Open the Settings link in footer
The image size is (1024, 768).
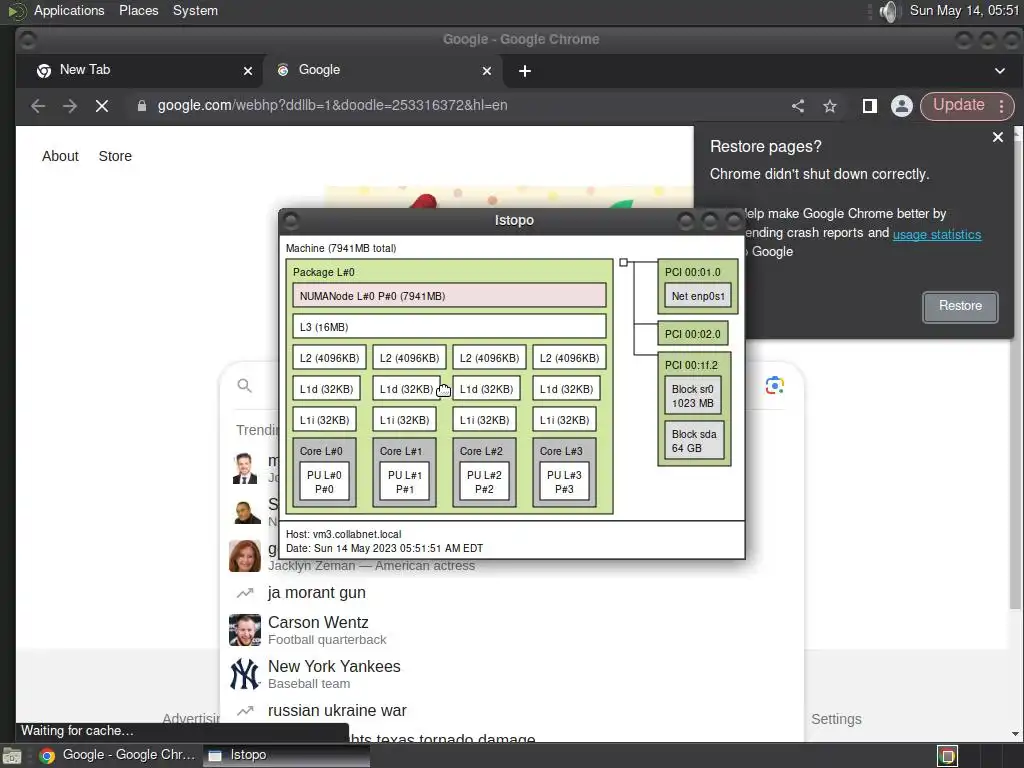pos(836,719)
